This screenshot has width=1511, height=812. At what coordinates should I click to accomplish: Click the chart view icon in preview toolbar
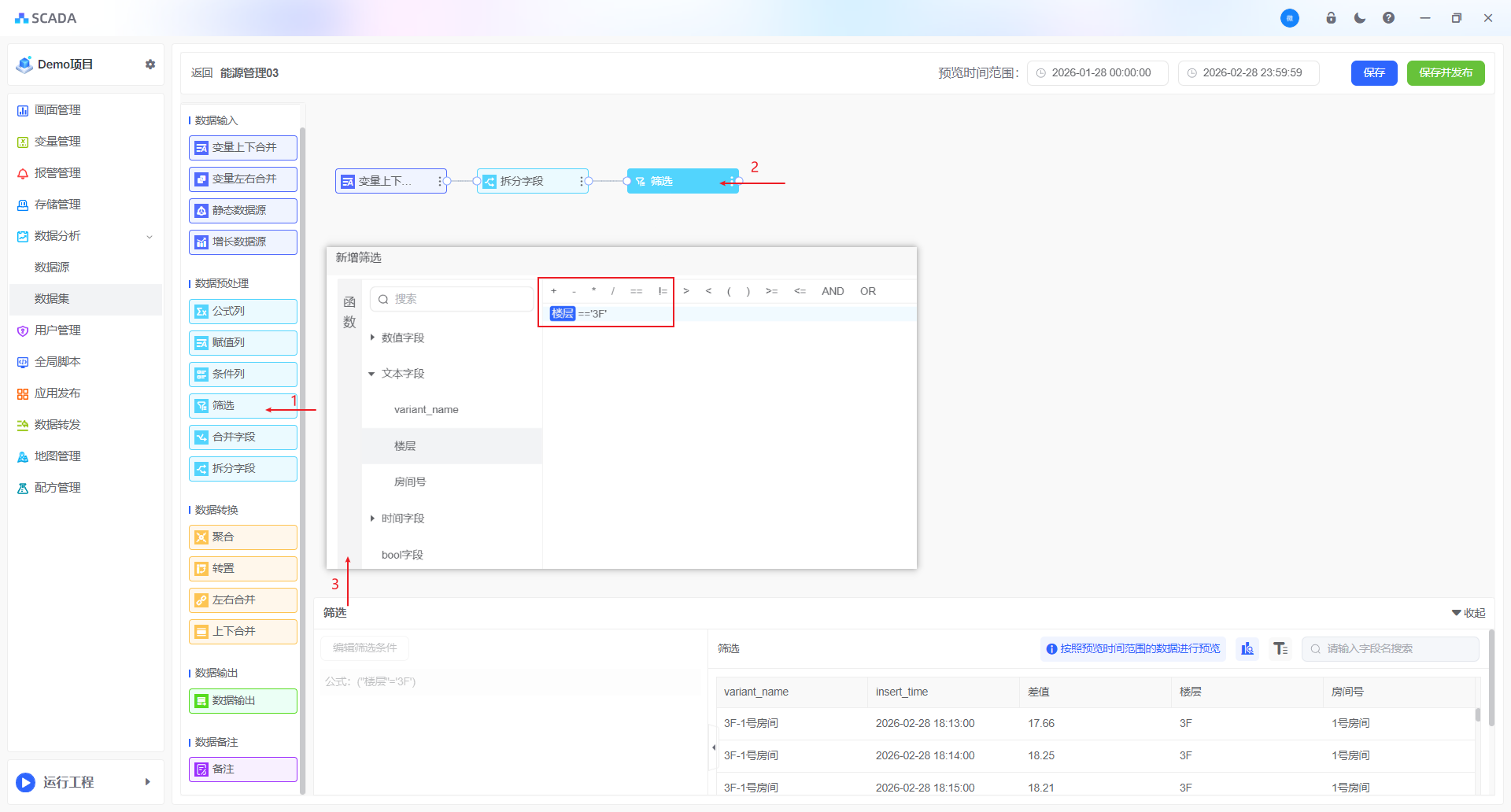coord(1247,649)
